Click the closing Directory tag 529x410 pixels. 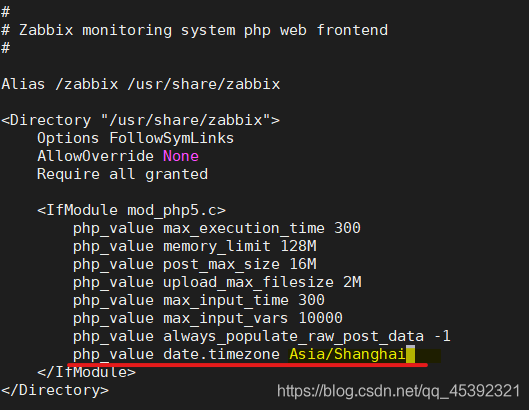(55, 390)
